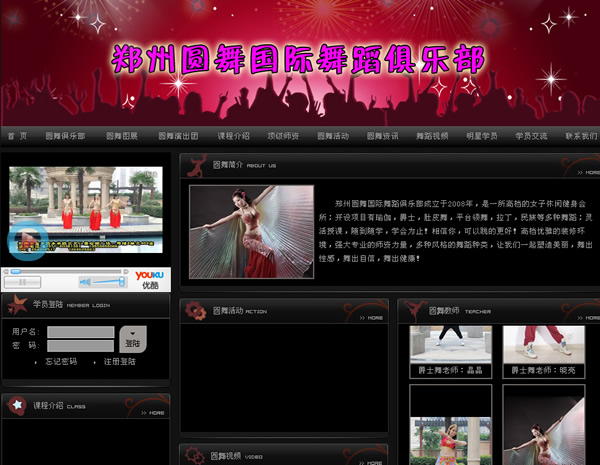Screen dimensions: 600x465
Task: Open the 首页 navigation item
Action: coord(18,136)
